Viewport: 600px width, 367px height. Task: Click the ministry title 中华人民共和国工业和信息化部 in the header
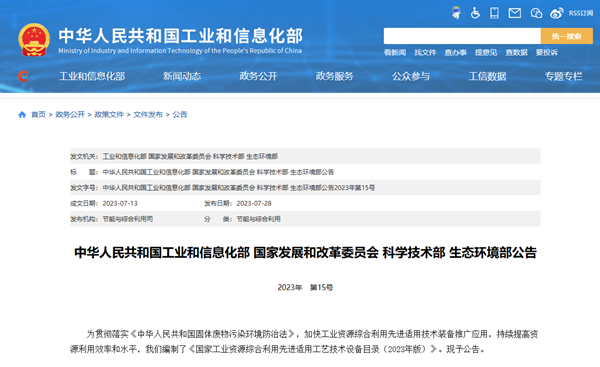coord(181,36)
